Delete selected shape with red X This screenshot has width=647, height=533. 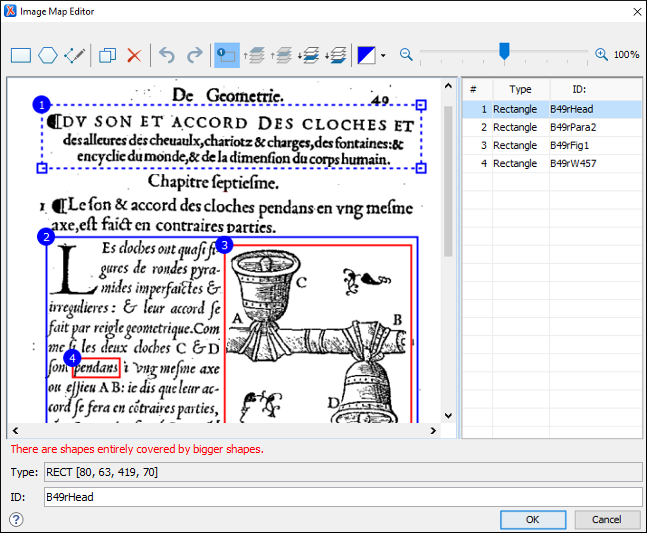tap(133, 56)
